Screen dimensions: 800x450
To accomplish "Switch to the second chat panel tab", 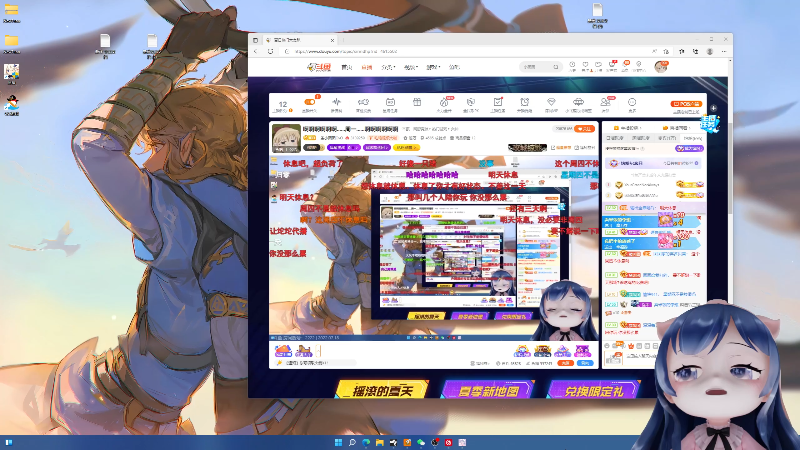I will pos(641,138).
